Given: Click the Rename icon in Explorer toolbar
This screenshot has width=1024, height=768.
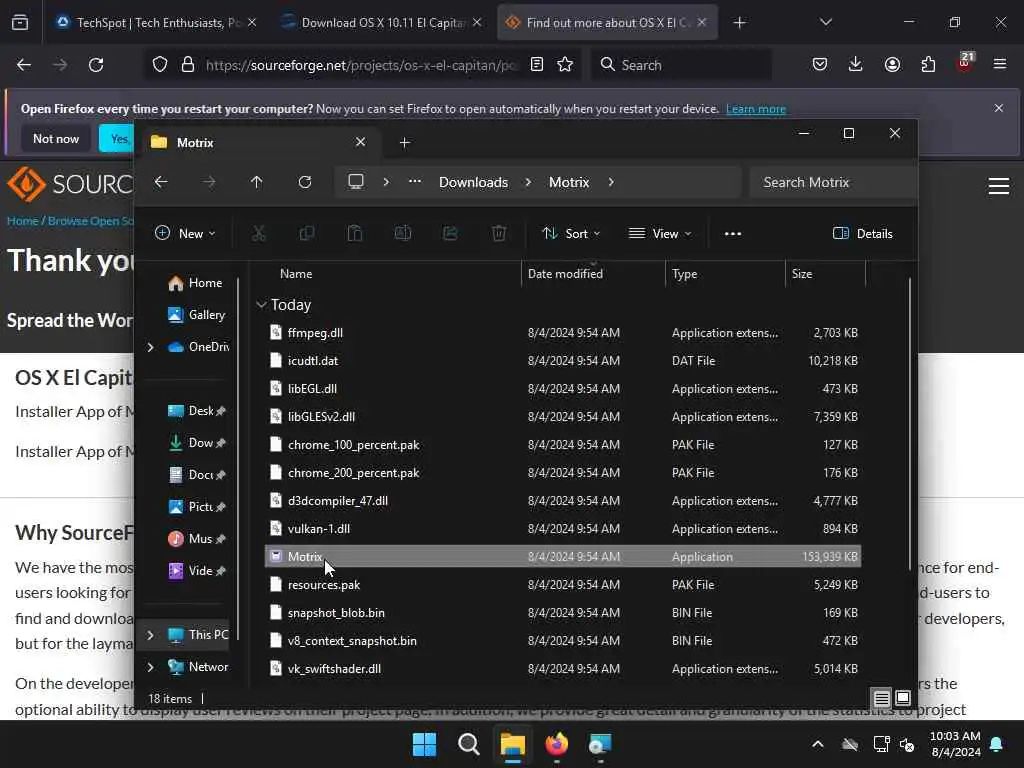Looking at the screenshot, I should pos(402,233).
